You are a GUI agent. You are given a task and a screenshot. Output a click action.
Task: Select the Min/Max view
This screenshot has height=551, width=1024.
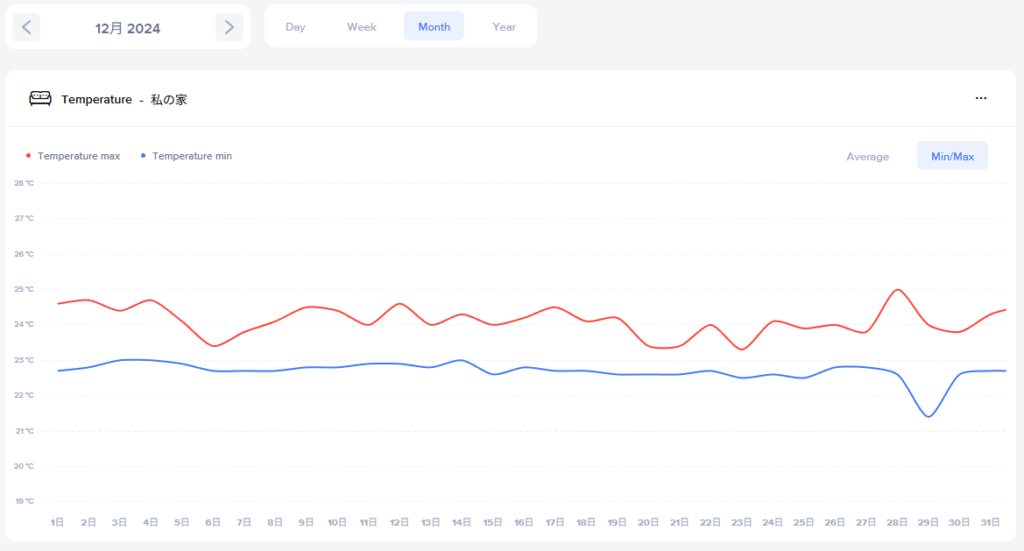(x=952, y=156)
